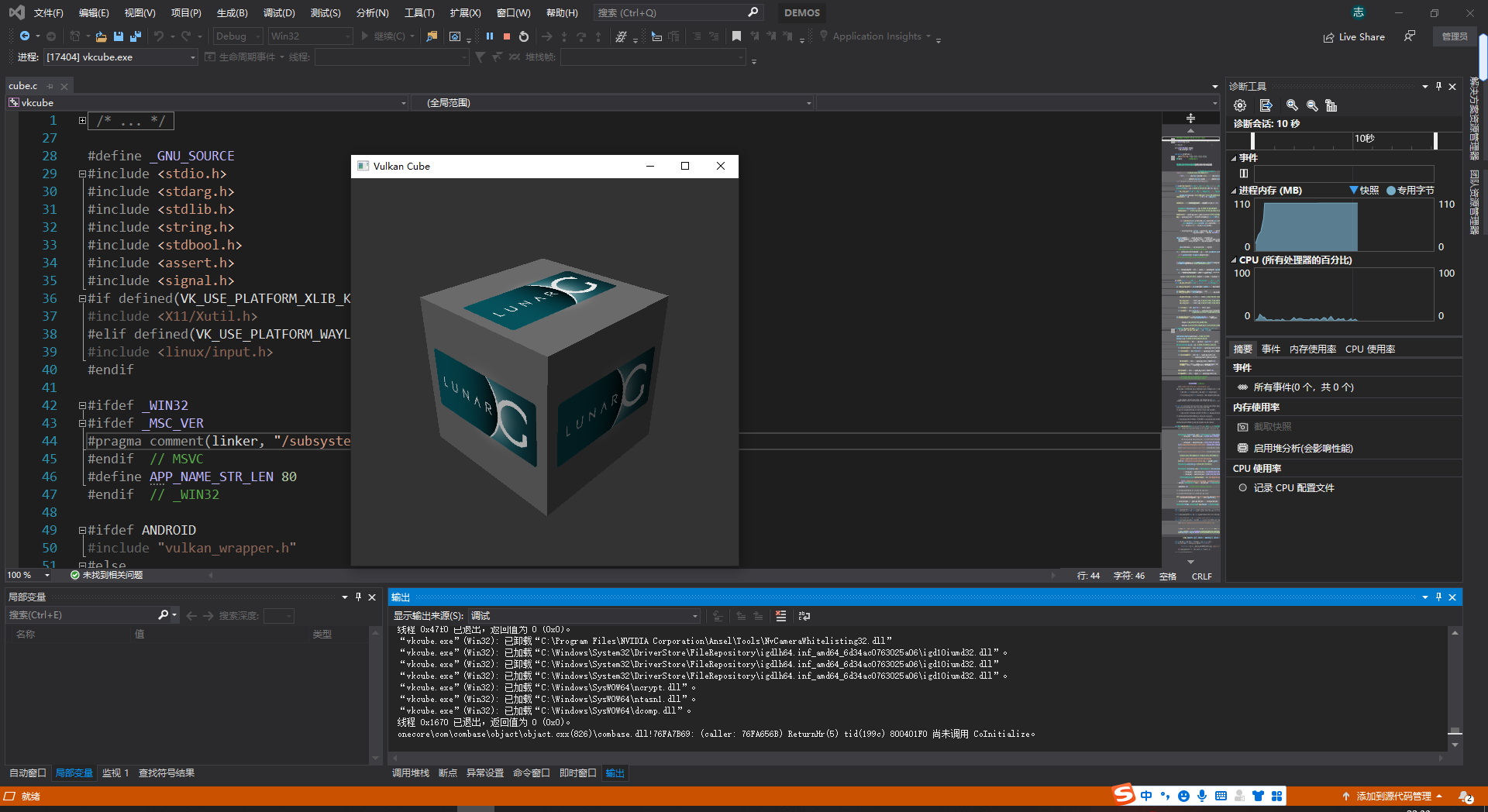Viewport: 1488px width, 812px height.
Task: Click the feedback icon next to Live Share
Action: pyautogui.click(x=1410, y=36)
